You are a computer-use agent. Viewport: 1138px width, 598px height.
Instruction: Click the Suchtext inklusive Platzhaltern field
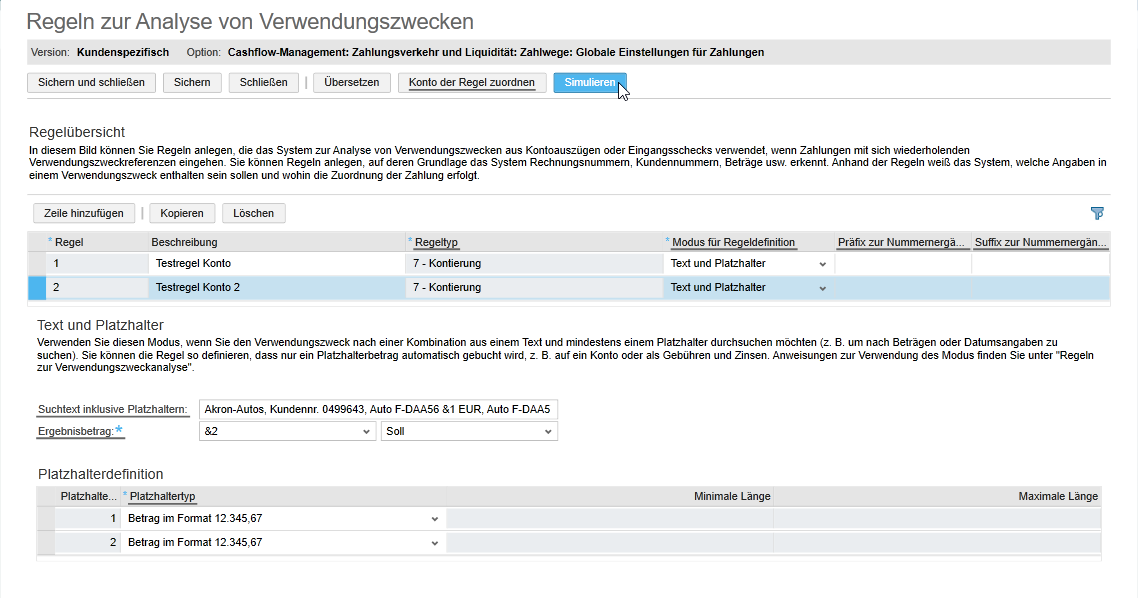(x=378, y=409)
